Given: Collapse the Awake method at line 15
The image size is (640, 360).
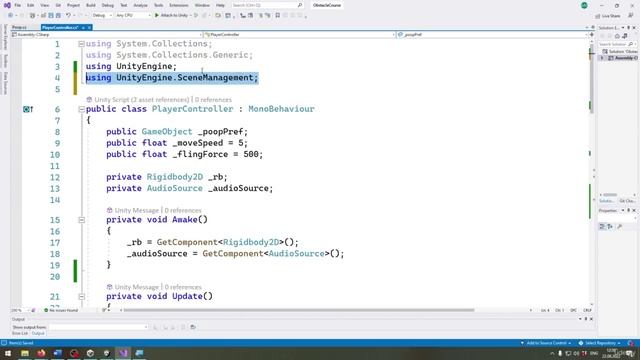Looking at the screenshot, I should pos(81,220).
